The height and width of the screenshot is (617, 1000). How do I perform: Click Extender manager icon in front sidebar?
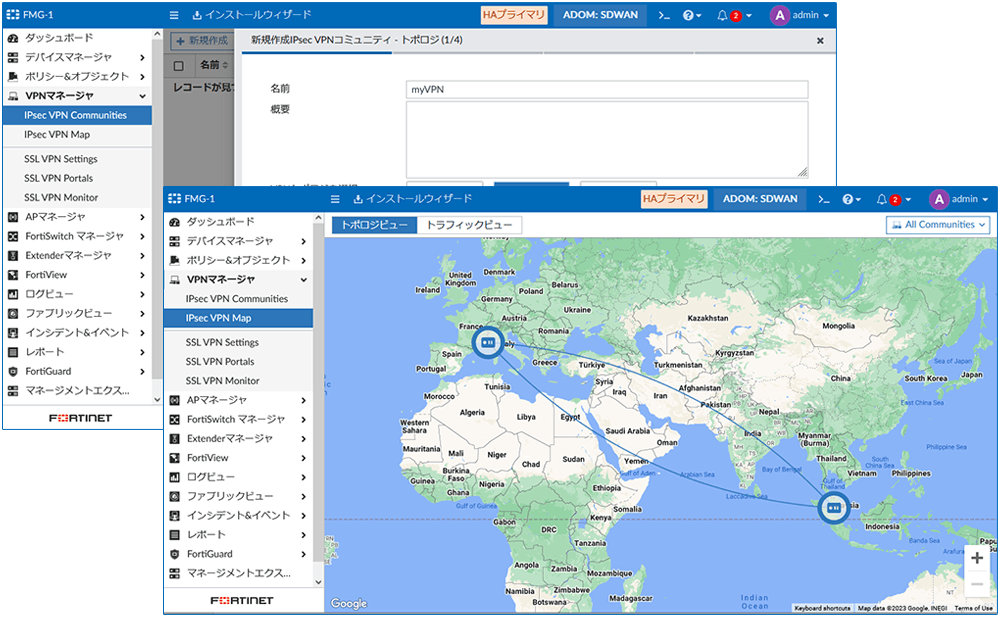(x=174, y=438)
